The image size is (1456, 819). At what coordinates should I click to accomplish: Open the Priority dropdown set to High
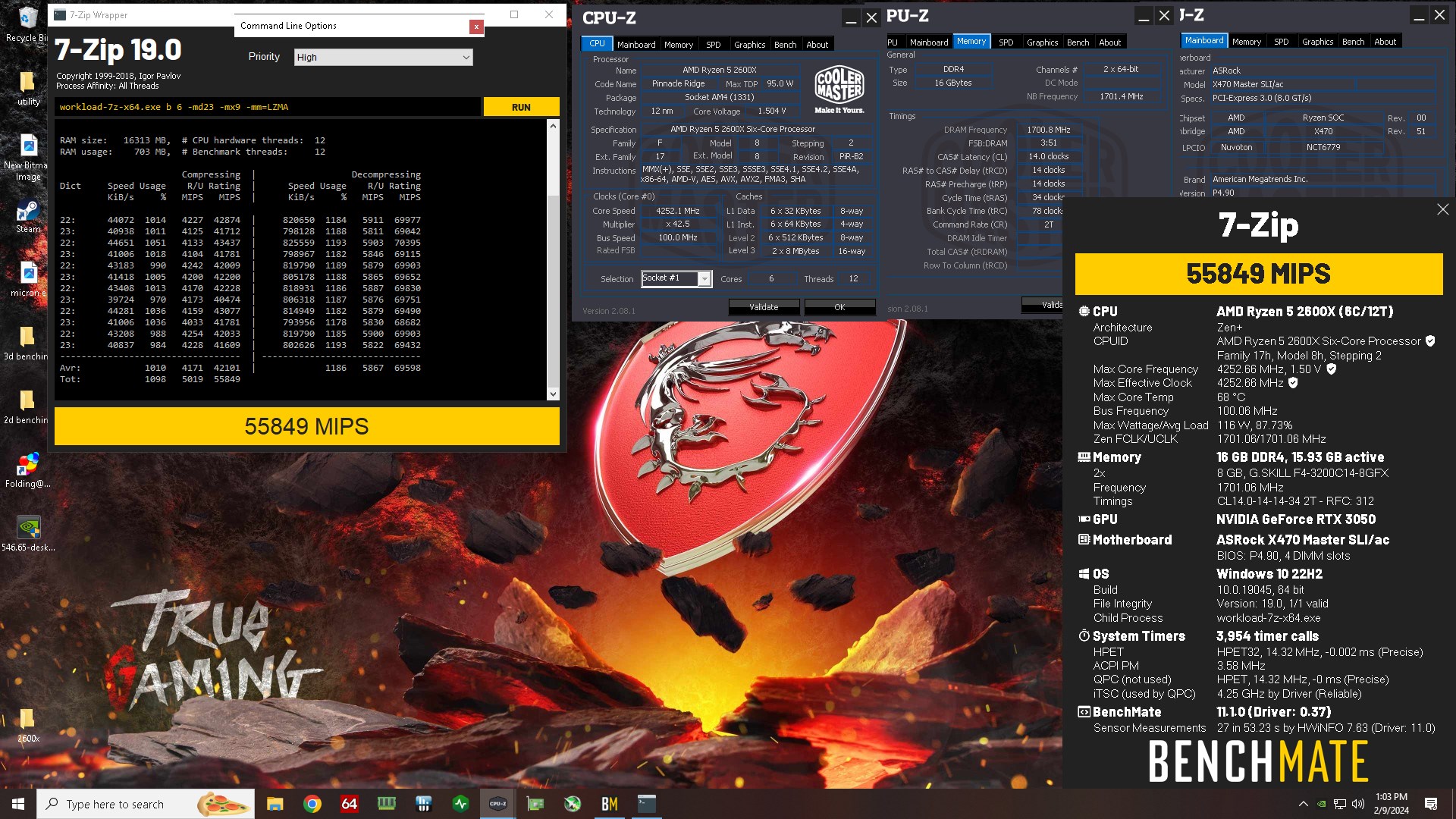383,58
